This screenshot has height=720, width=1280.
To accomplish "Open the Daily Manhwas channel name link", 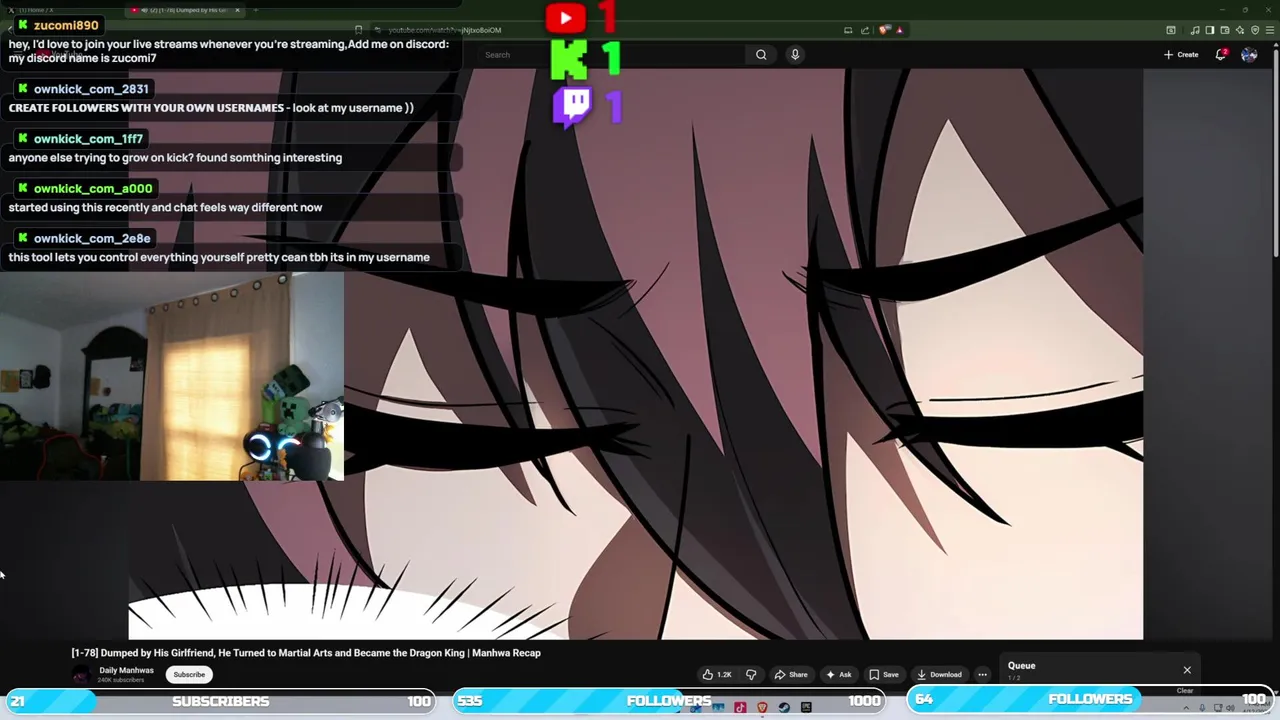I will tap(126, 670).
